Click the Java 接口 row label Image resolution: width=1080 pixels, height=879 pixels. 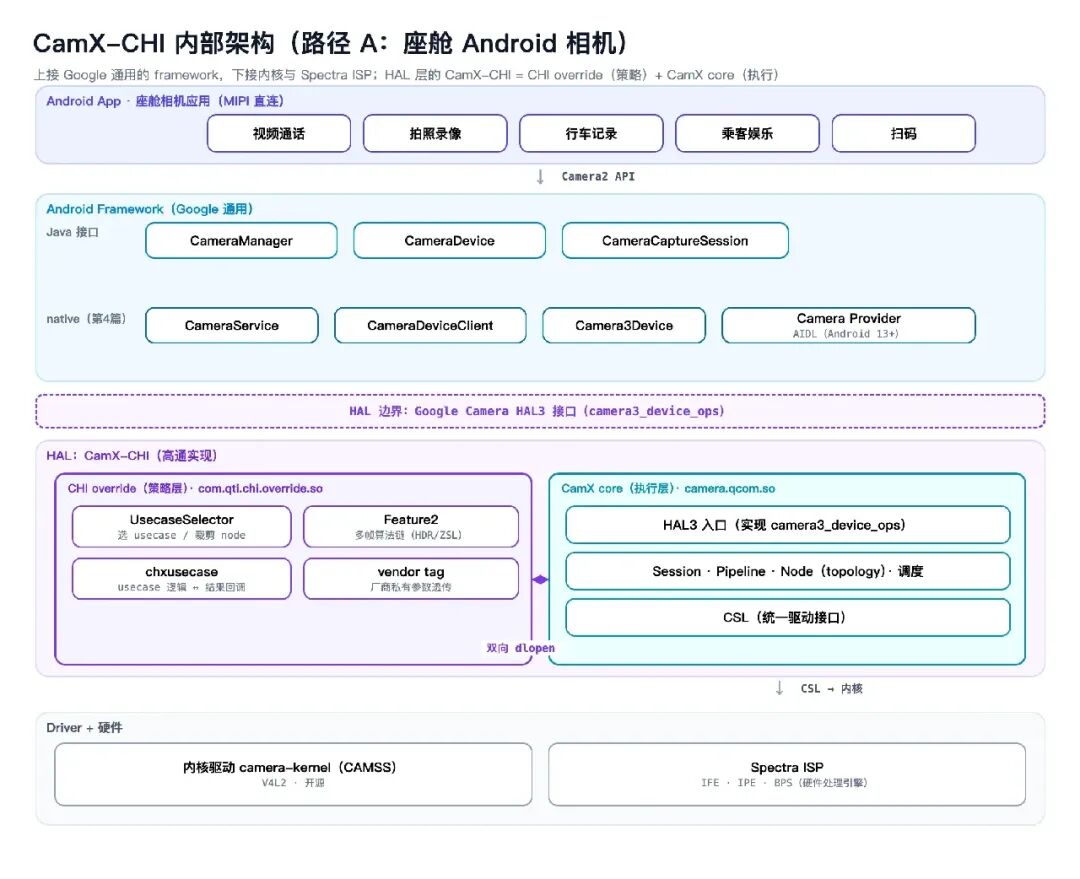click(72, 232)
